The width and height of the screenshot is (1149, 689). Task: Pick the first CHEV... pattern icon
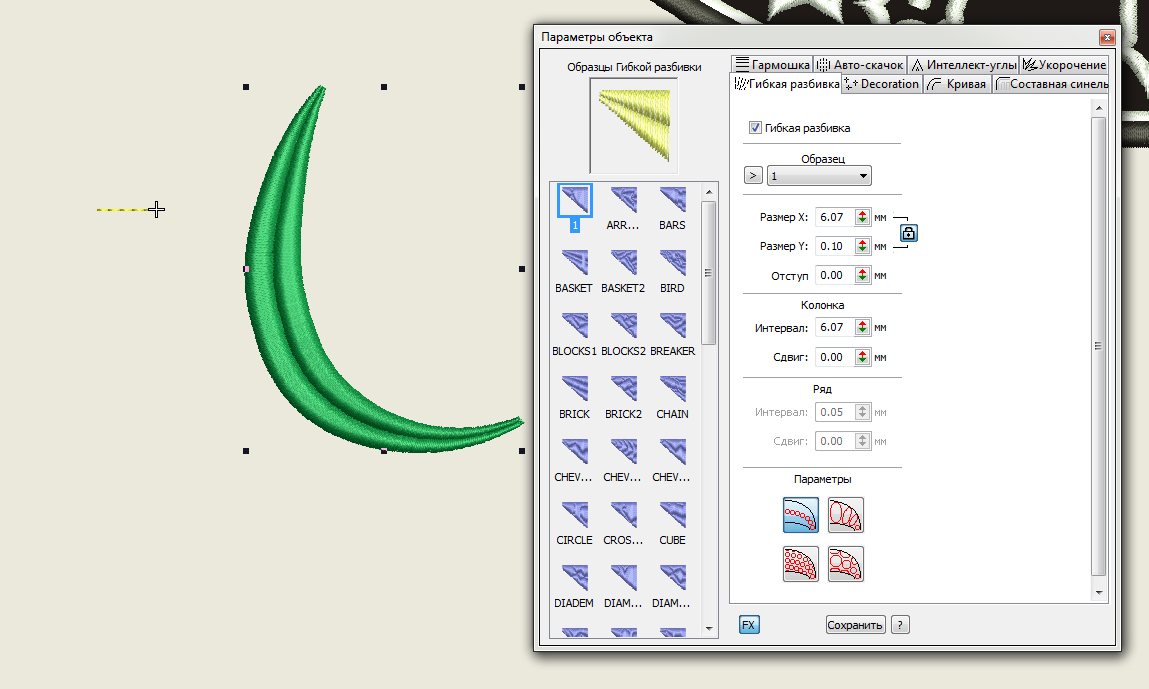click(x=574, y=452)
